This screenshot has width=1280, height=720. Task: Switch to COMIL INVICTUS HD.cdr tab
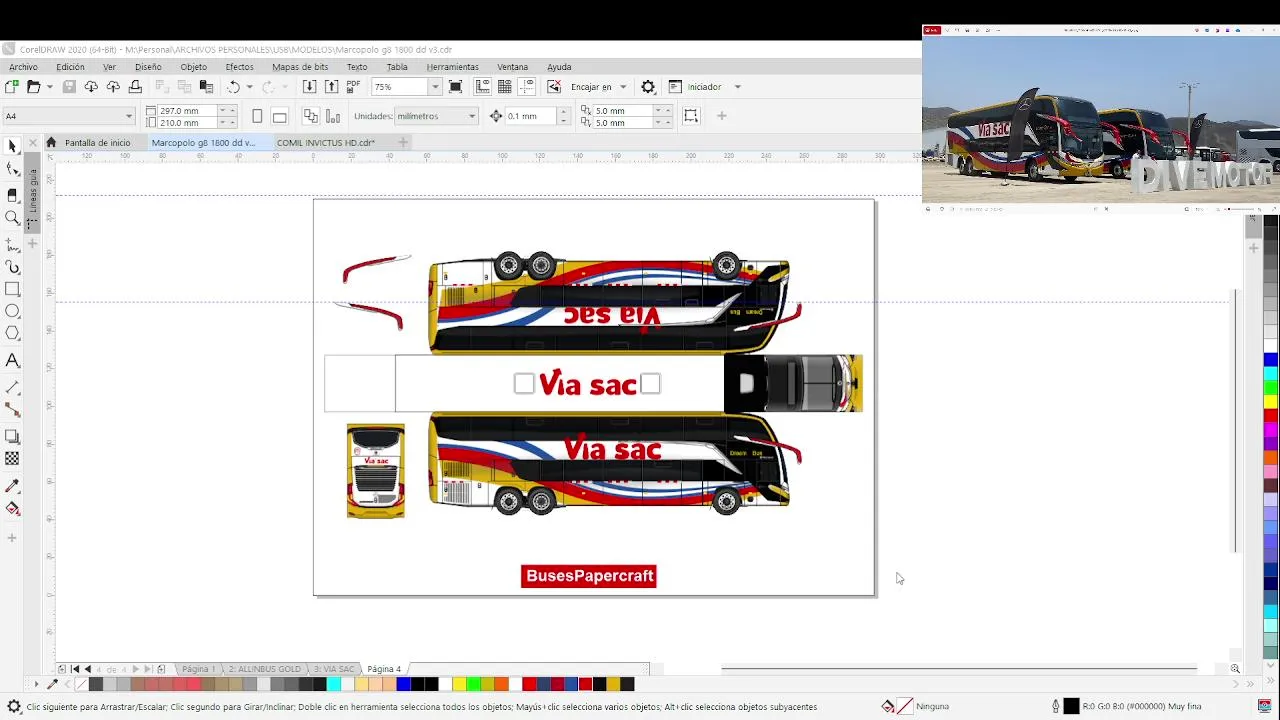pyautogui.click(x=325, y=143)
